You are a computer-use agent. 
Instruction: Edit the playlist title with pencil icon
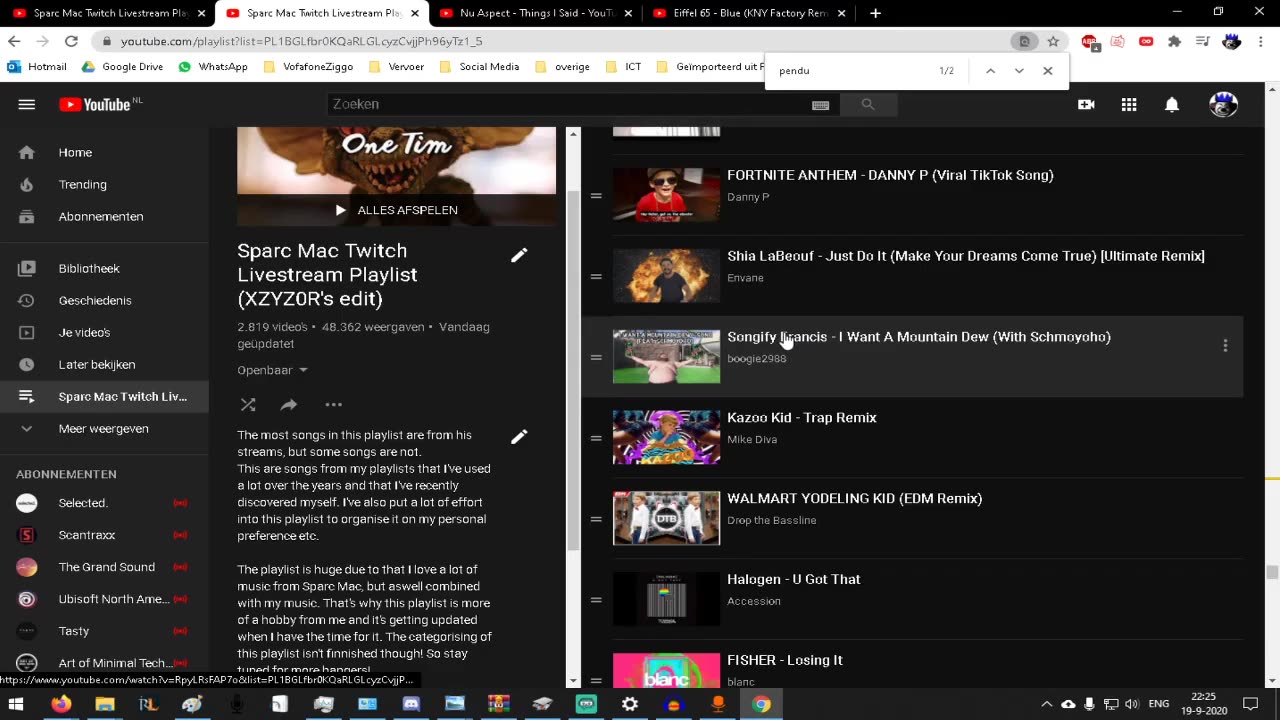(519, 255)
